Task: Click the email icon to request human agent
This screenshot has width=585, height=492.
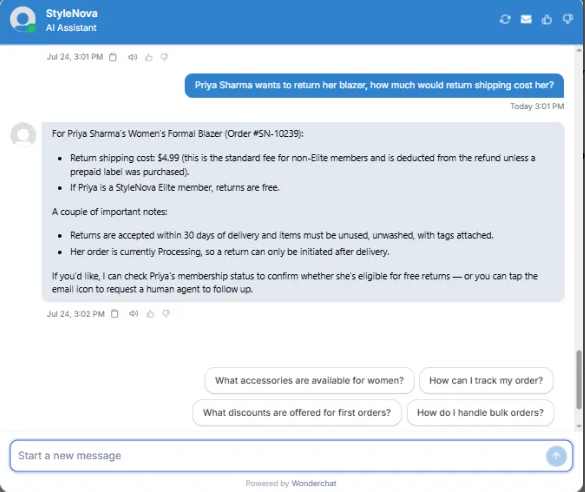Action: click(x=526, y=19)
